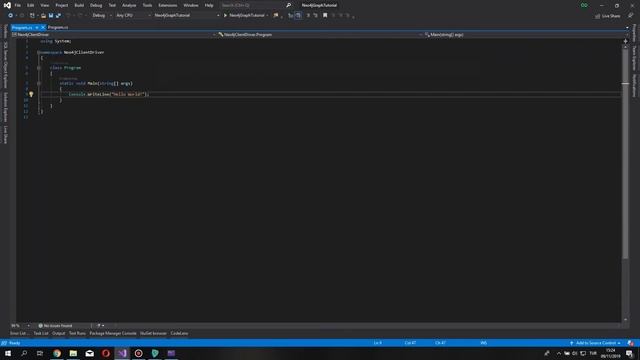
Task: Click the Save All icon in the toolbar
Action: click(x=58, y=16)
